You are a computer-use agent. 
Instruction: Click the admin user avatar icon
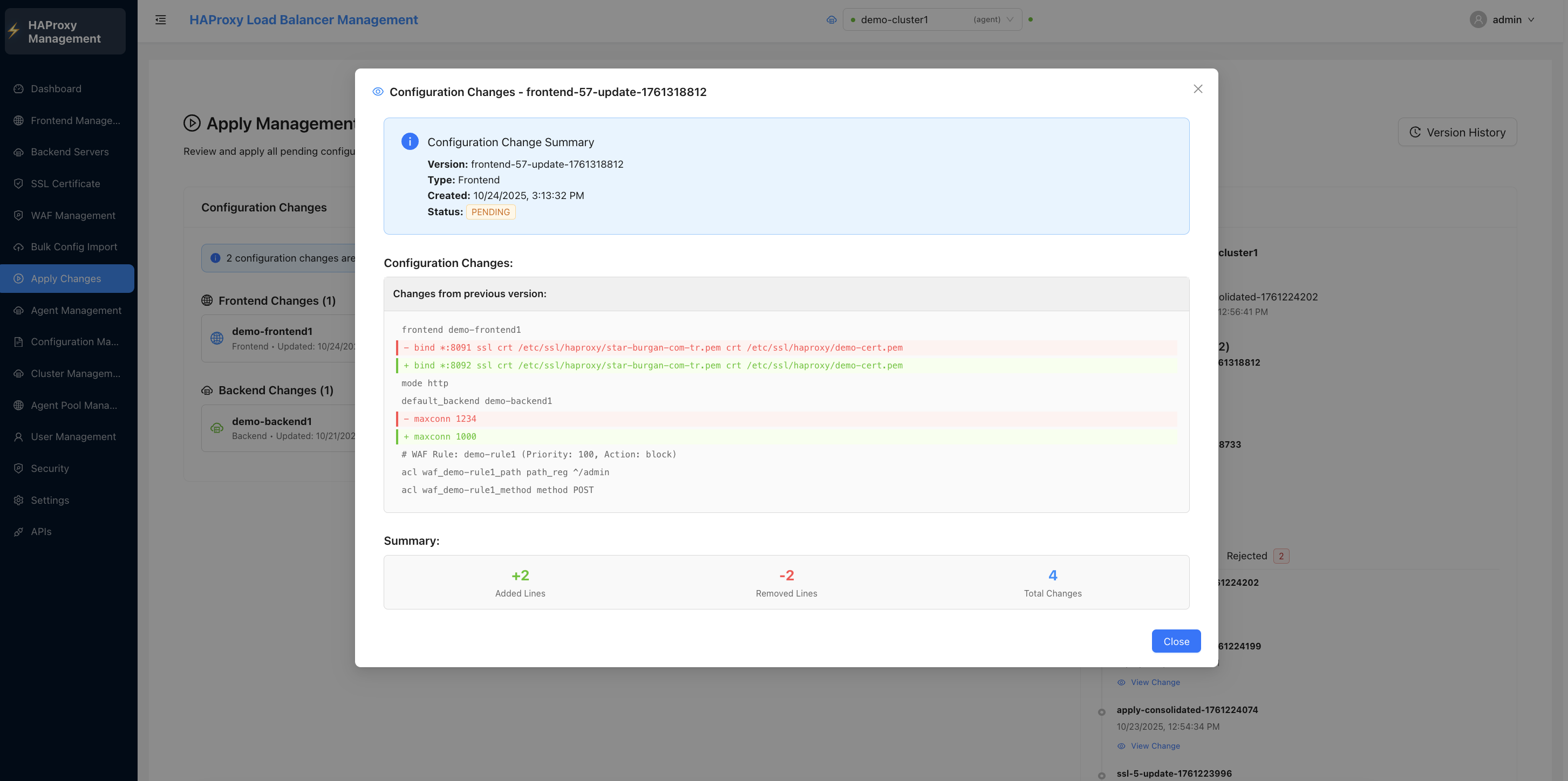(x=1478, y=19)
